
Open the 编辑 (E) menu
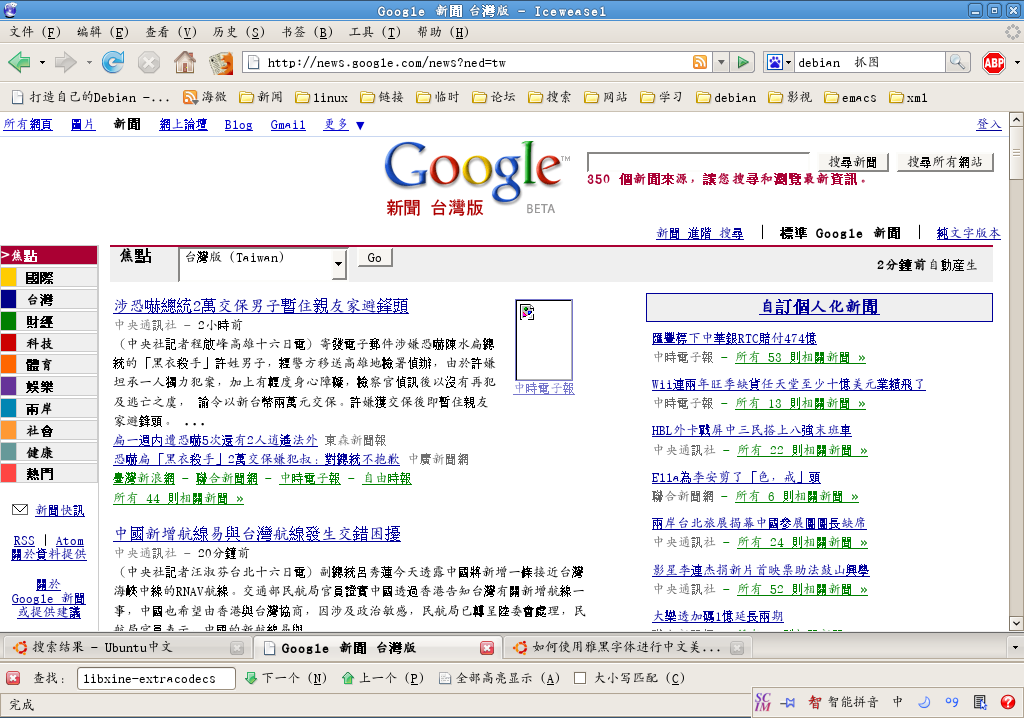coord(103,32)
